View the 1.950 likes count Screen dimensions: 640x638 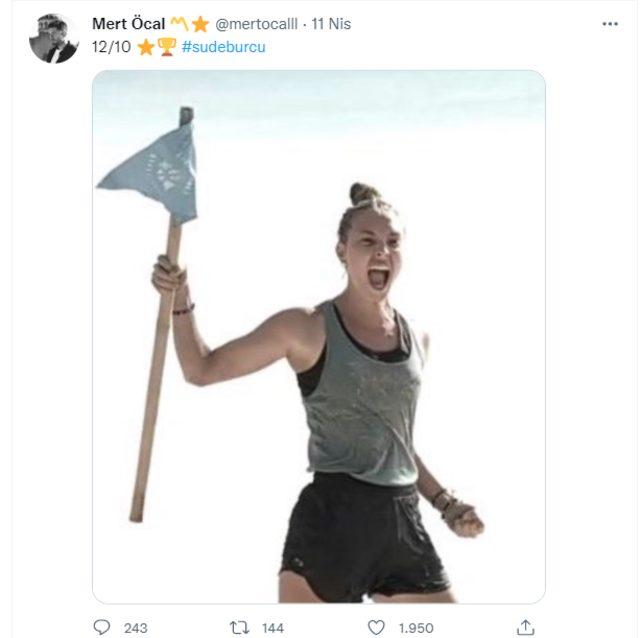click(416, 628)
